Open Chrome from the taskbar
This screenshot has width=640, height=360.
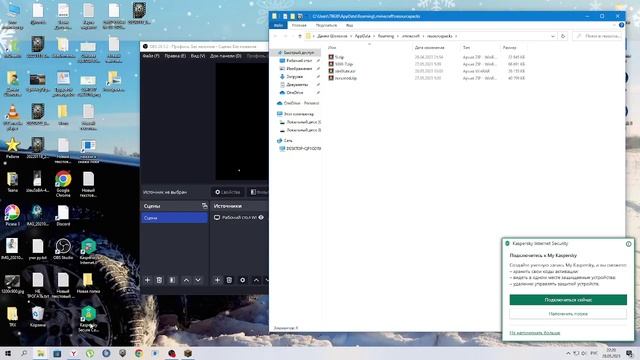(139, 353)
